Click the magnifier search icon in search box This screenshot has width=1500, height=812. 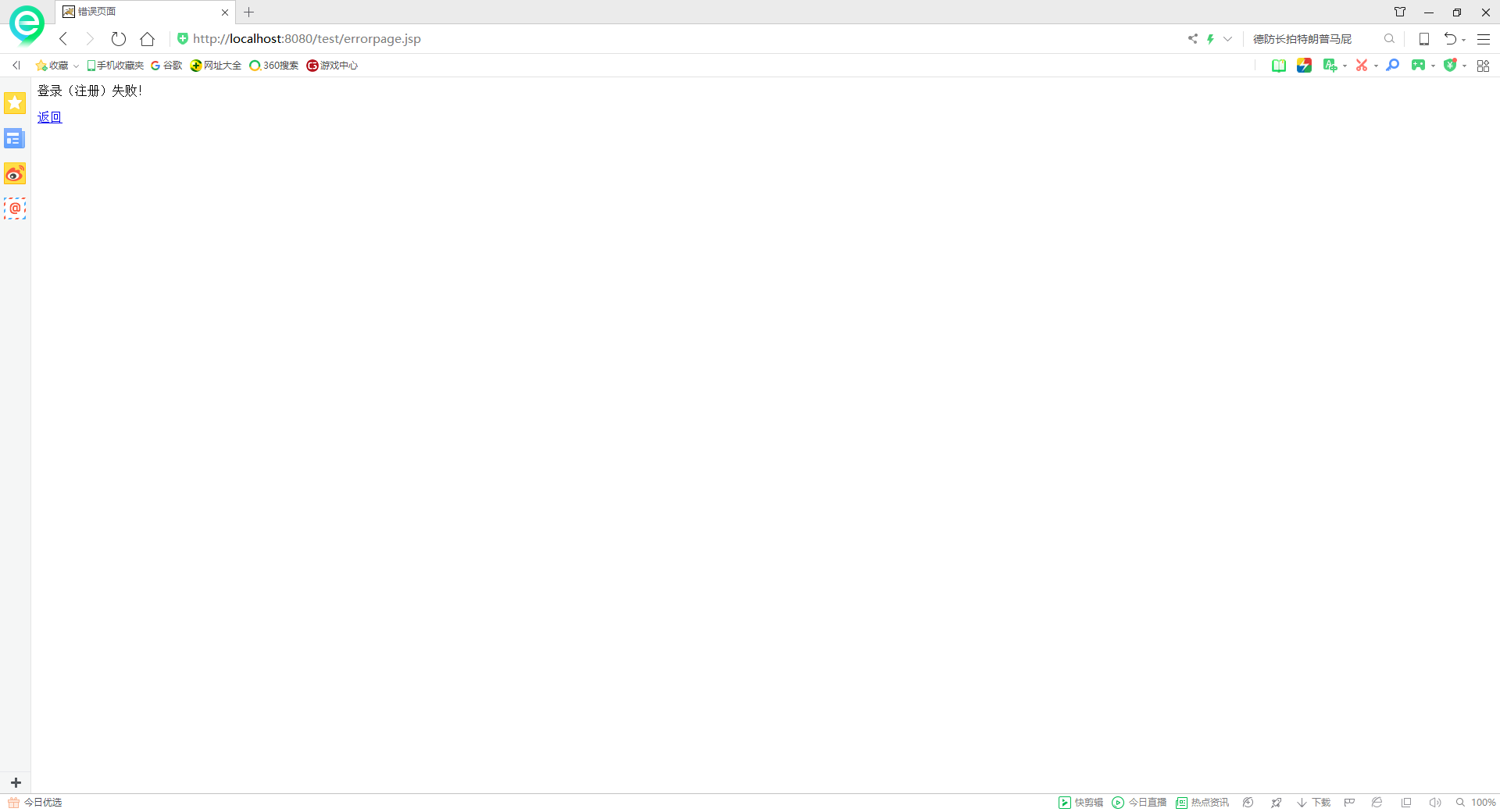(x=1389, y=39)
